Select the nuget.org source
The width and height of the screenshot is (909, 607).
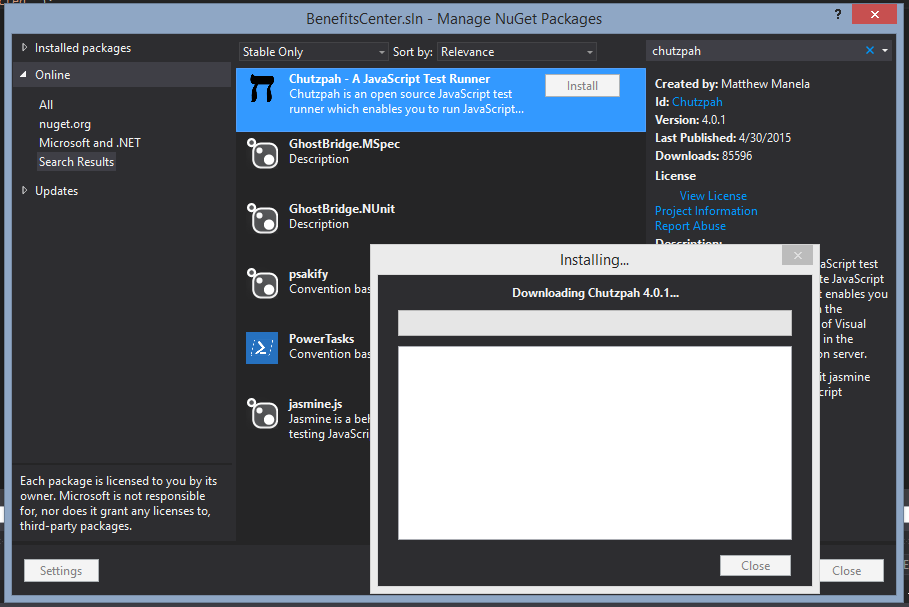65,124
